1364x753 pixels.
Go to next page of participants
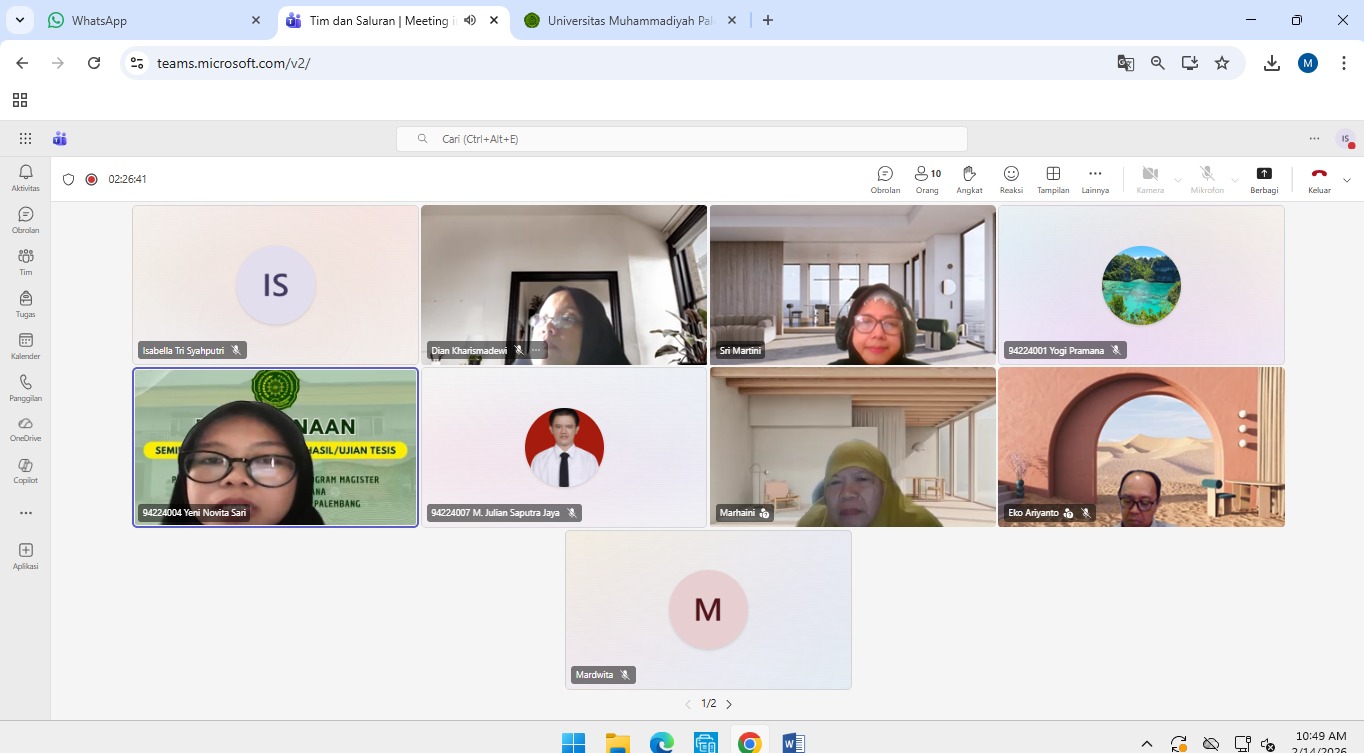[x=729, y=704]
